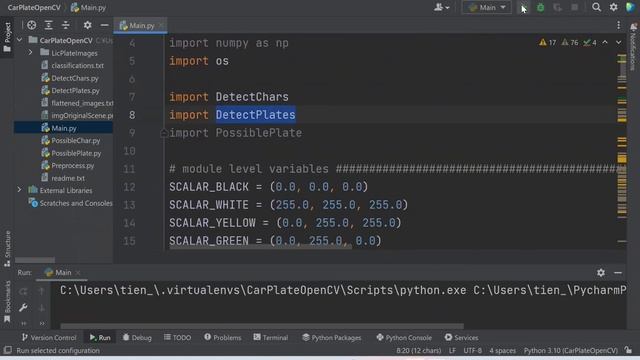The height and width of the screenshot is (360, 640).
Task: Open the Main run configuration dropdown
Action: pos(487,7)
